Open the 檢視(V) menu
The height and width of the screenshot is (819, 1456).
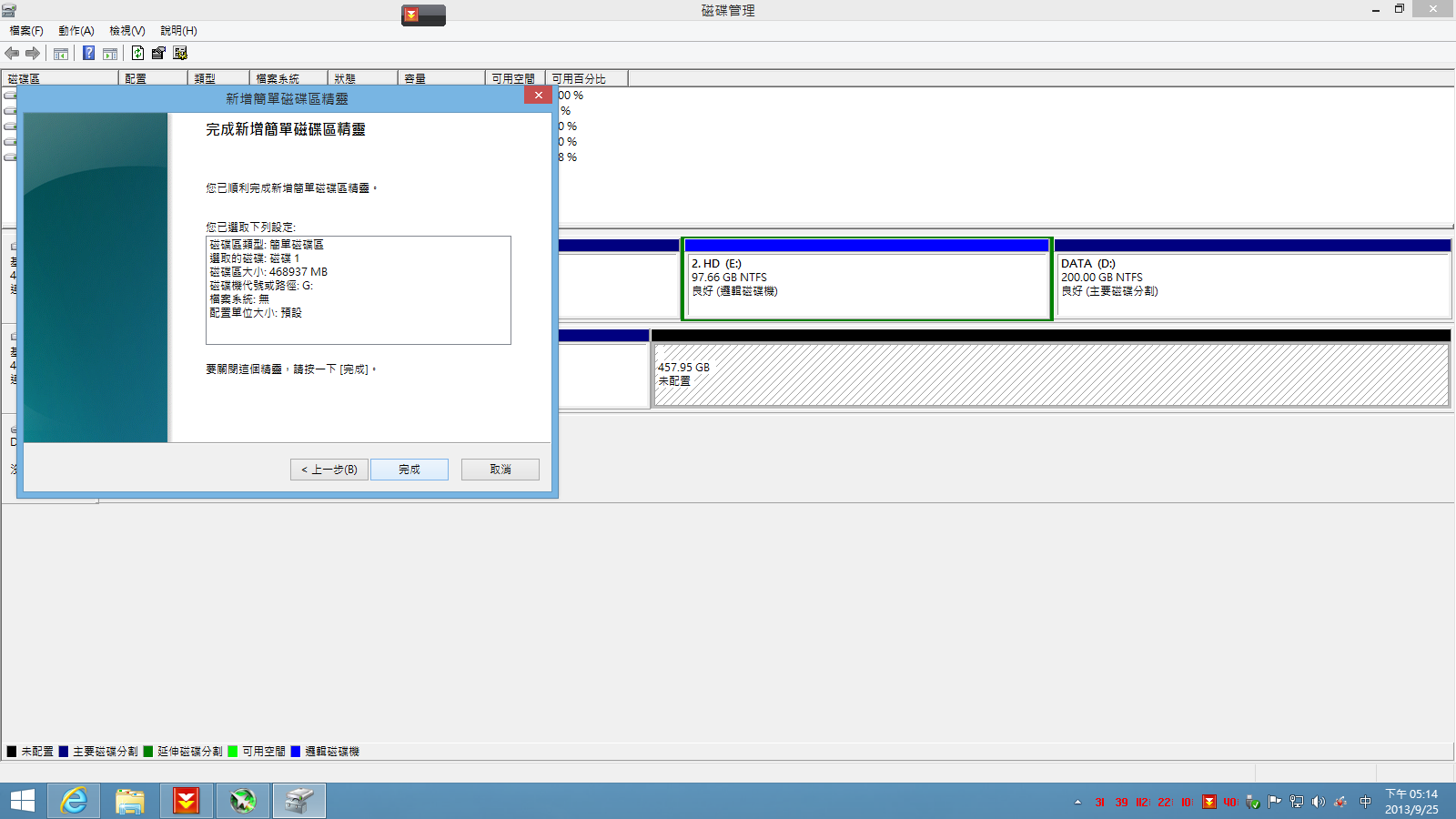click(x=127, y=31)
